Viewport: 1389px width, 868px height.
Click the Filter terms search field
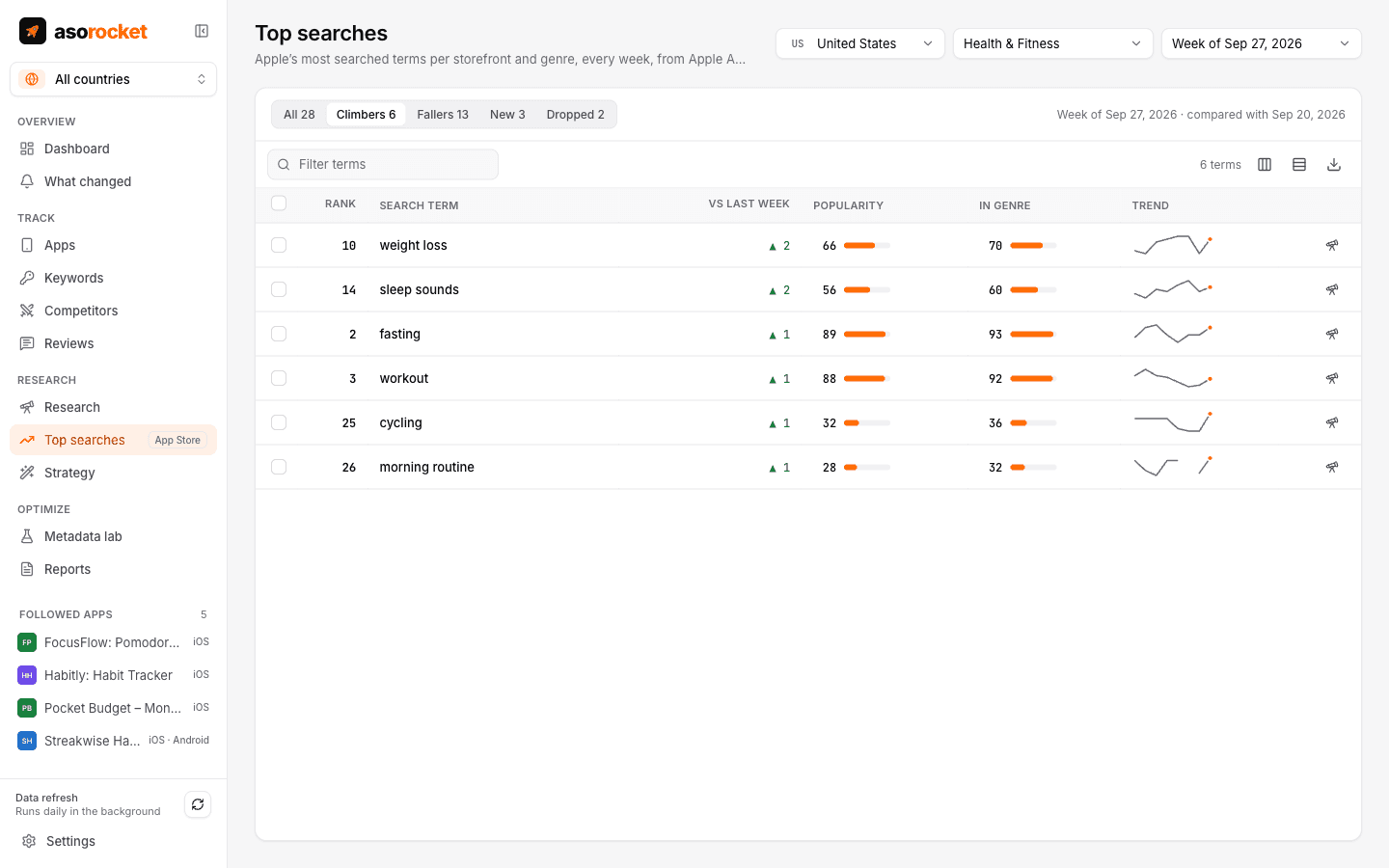[x=383, y=165]
